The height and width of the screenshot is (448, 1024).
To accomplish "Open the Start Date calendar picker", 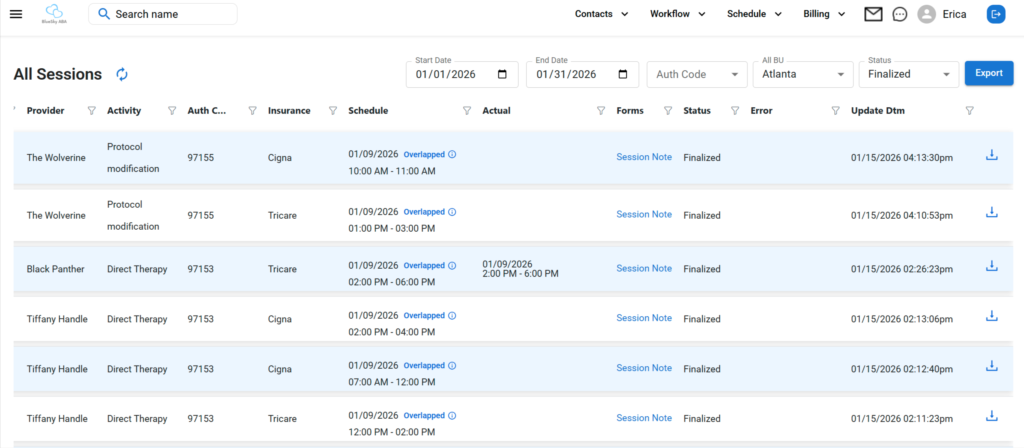I will 502,74.
